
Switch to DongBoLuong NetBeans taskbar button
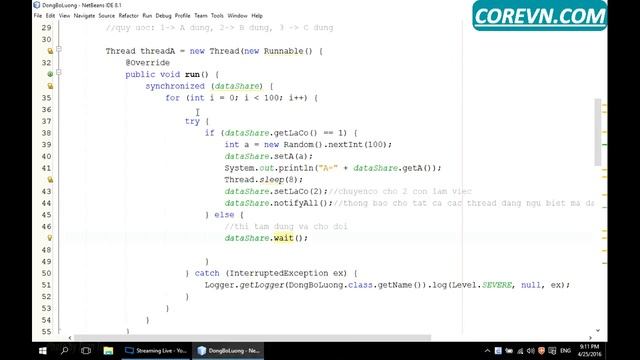229,351
